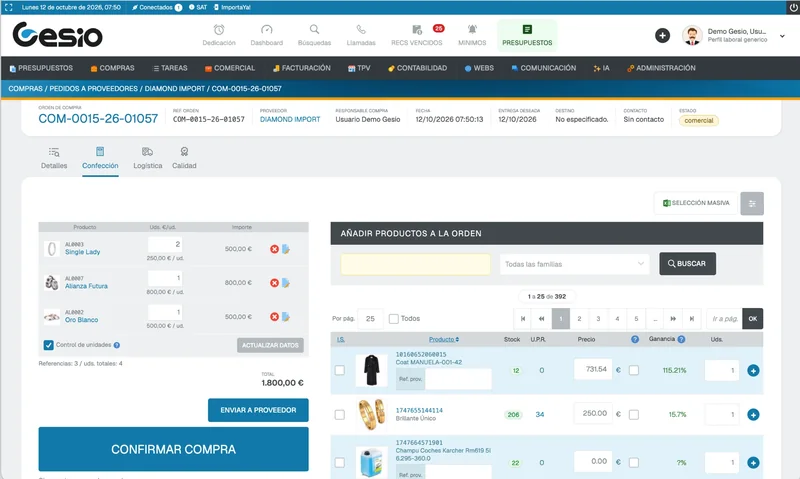Click OK button next to page input
The image size is (800, 479).
tap(753, 319)
